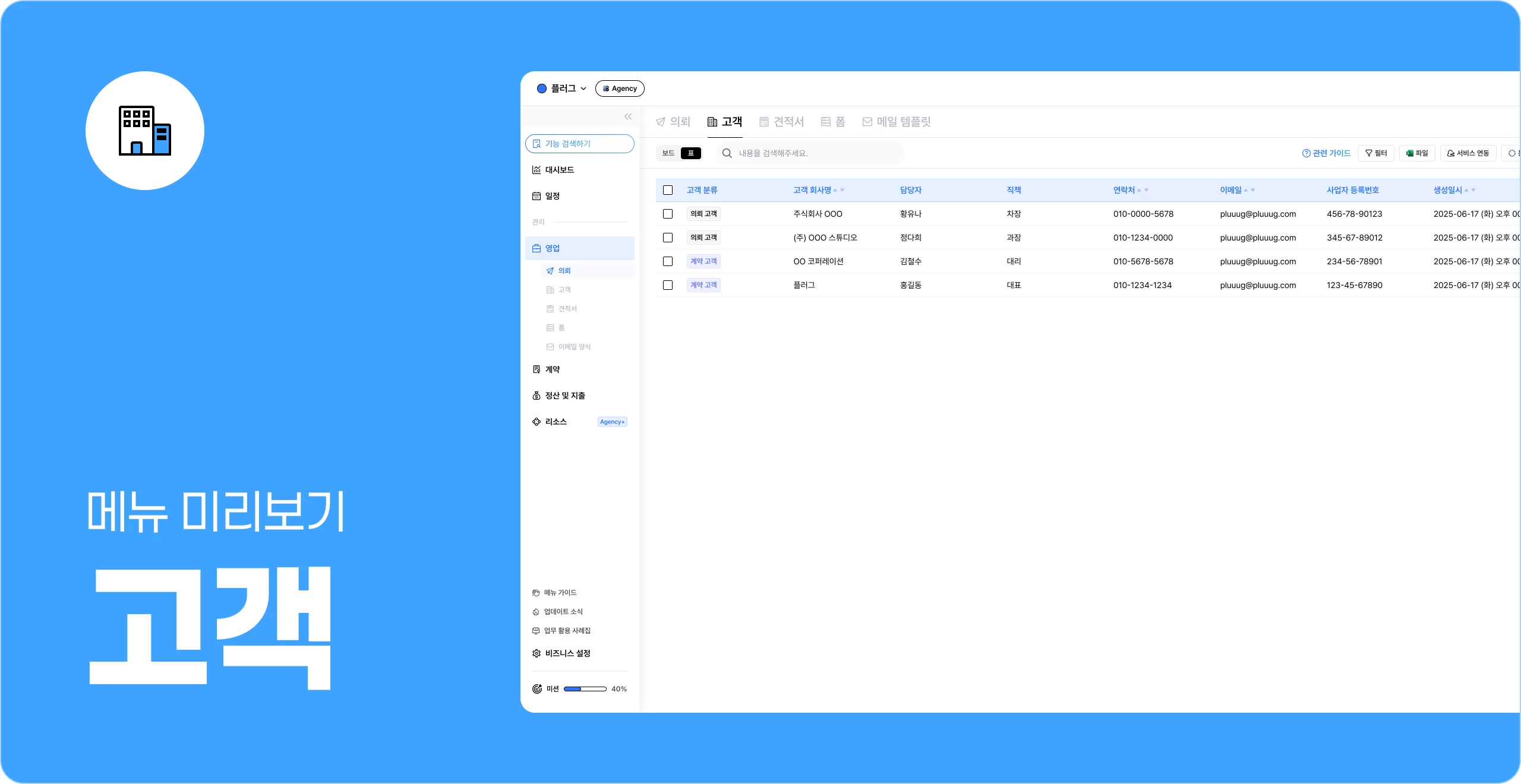This screenshot has height=784, width=1521.
Task: Check the select-all header checkbox
Action: pyautogui.click(x=668, y=190)
